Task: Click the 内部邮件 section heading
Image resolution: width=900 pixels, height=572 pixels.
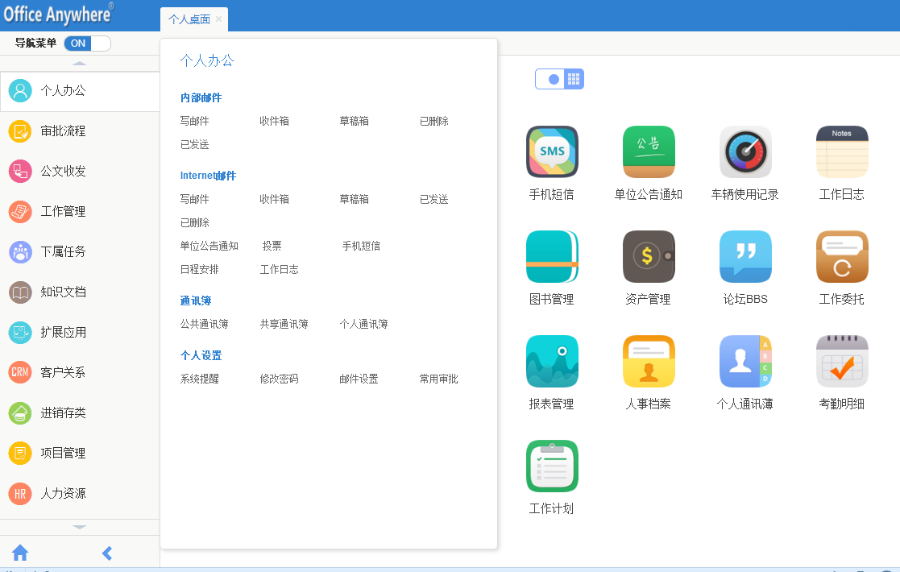Action: tap(201, 98)
